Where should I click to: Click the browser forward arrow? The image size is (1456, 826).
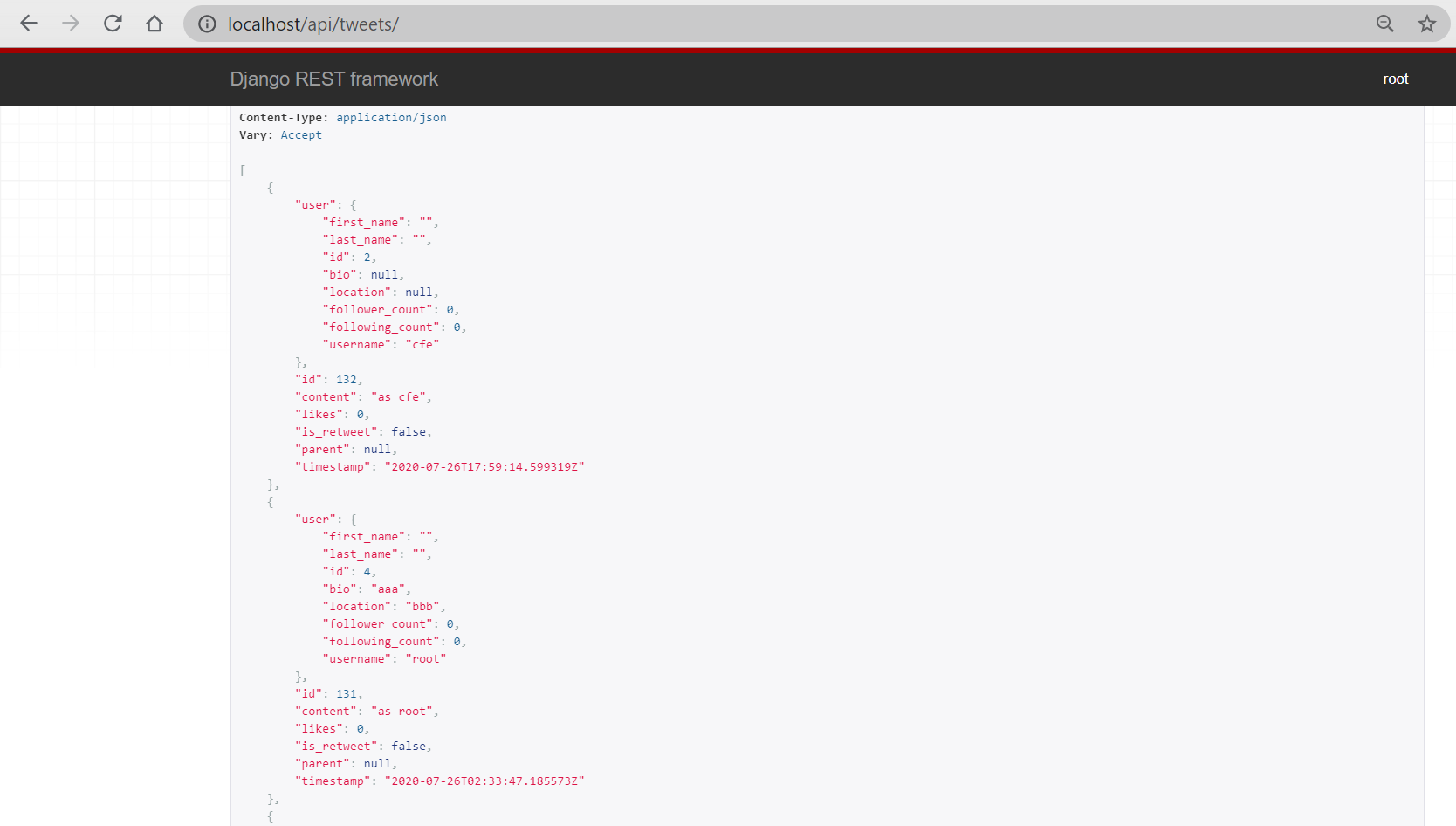click(x=71, y=24)
